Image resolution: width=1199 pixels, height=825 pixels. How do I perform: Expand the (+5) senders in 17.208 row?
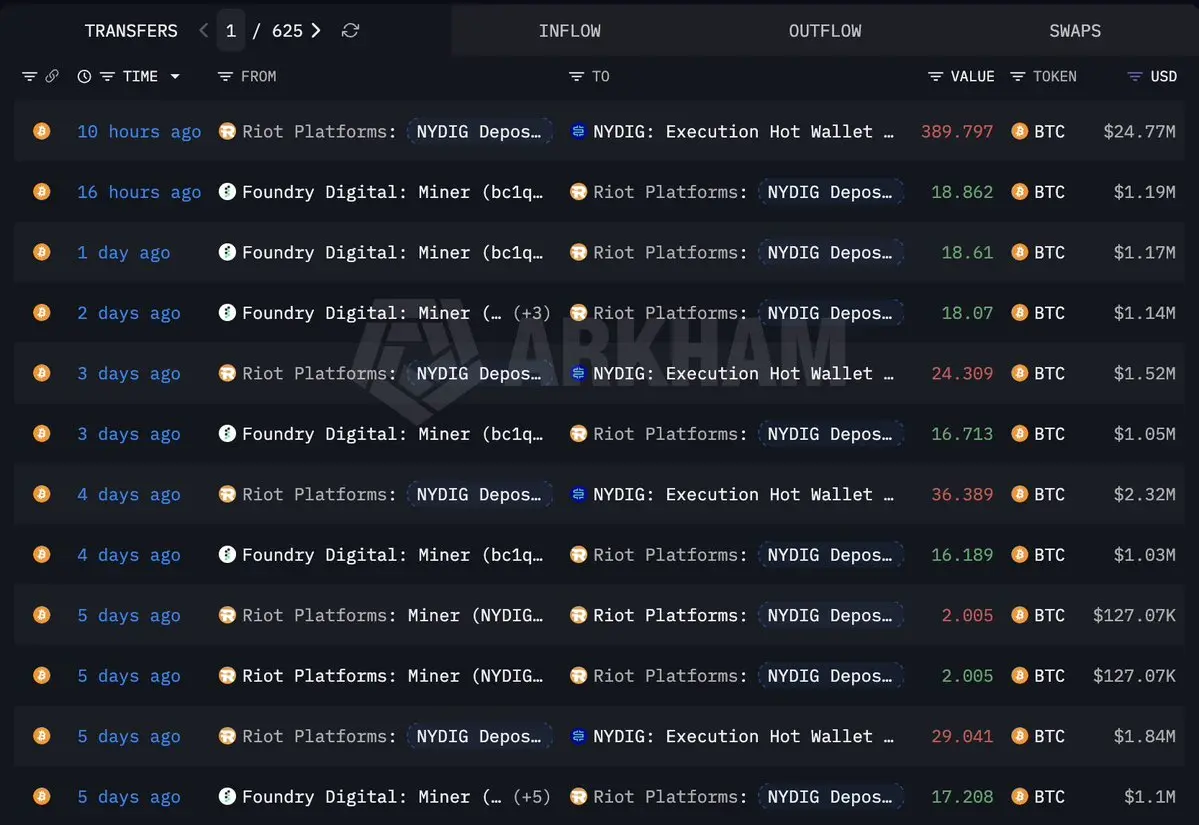(x=531, y=797)
